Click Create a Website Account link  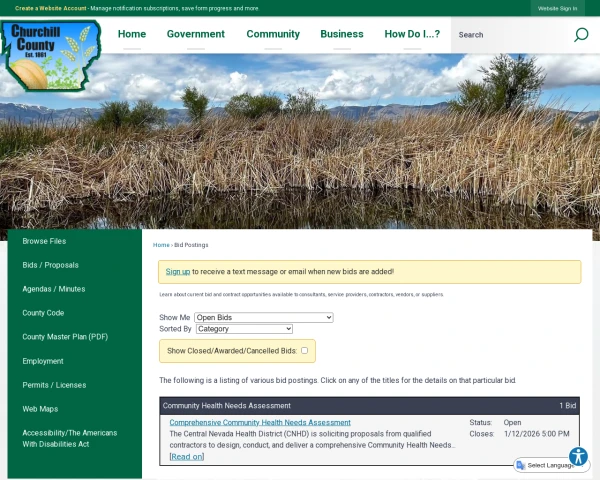(51, 8)
